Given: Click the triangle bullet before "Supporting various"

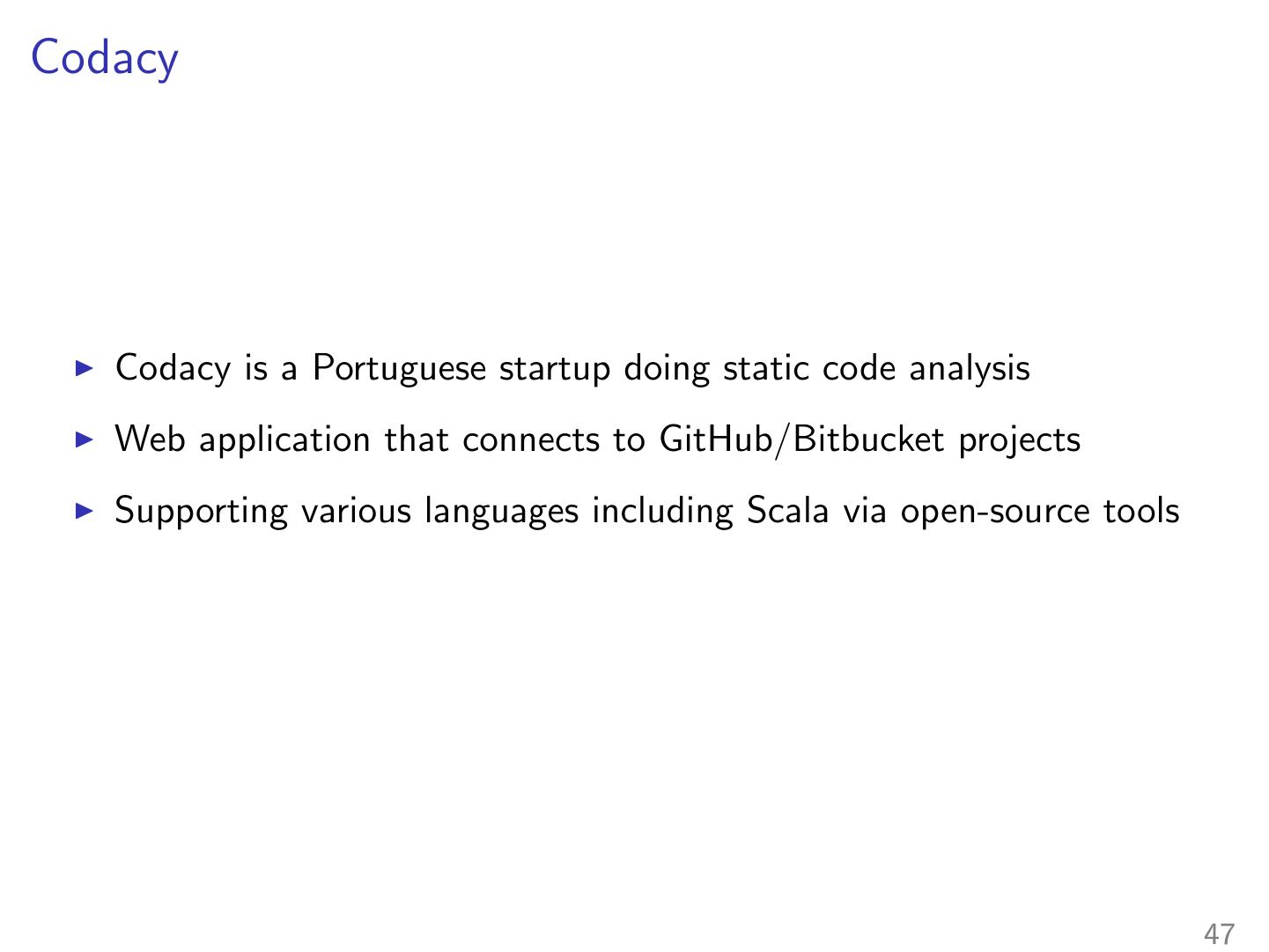Looking at the screenshot, I should (85, 510).
